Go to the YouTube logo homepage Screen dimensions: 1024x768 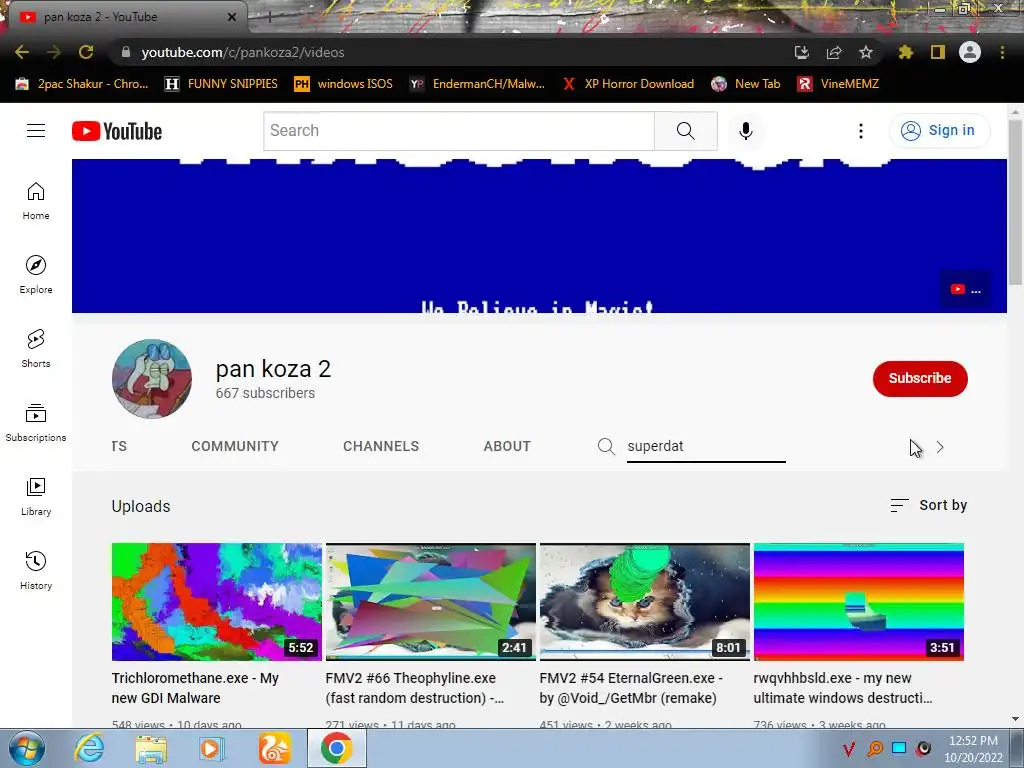click(117, 131)
